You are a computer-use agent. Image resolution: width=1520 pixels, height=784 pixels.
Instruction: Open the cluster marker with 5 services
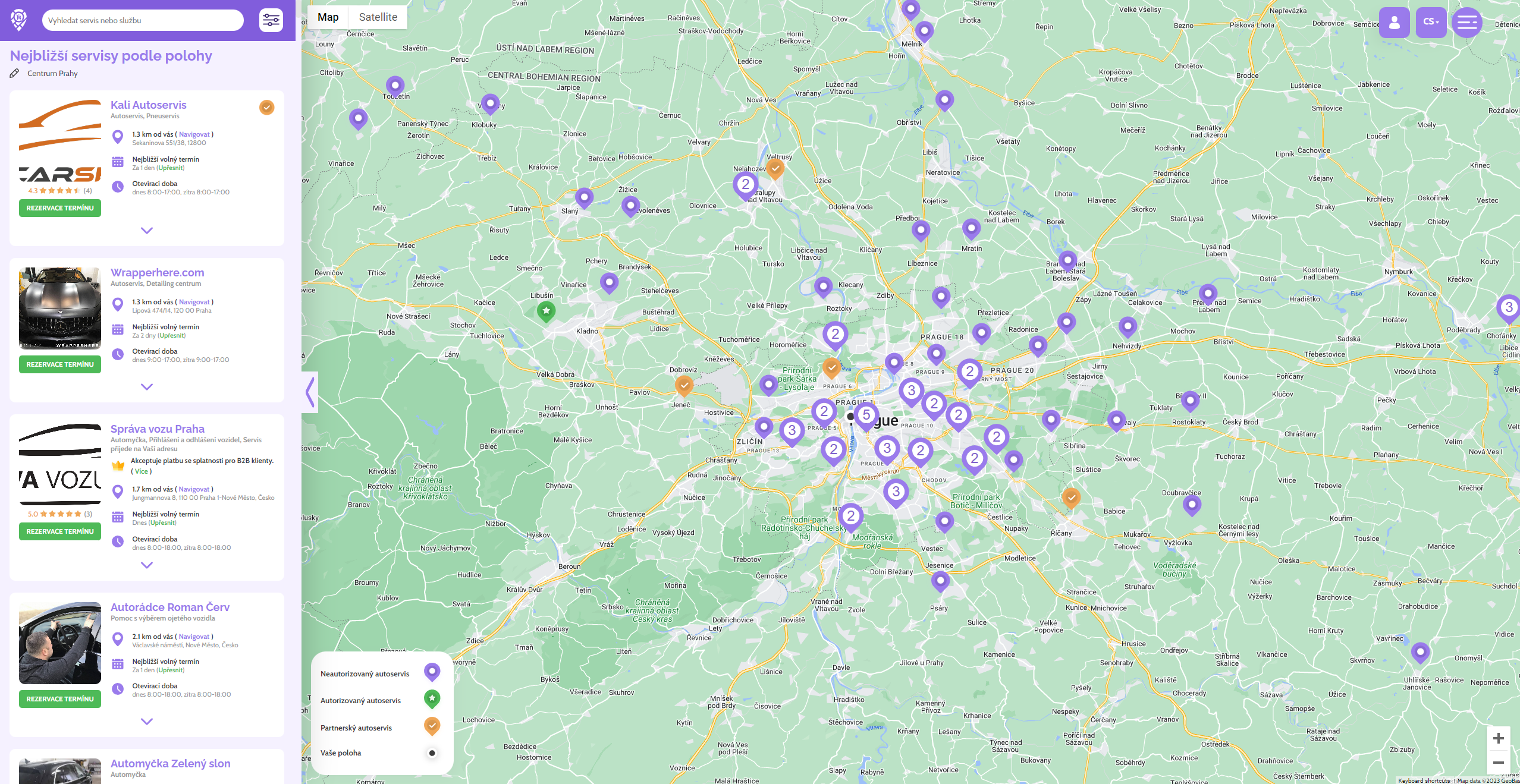click(x=866, y=416)
